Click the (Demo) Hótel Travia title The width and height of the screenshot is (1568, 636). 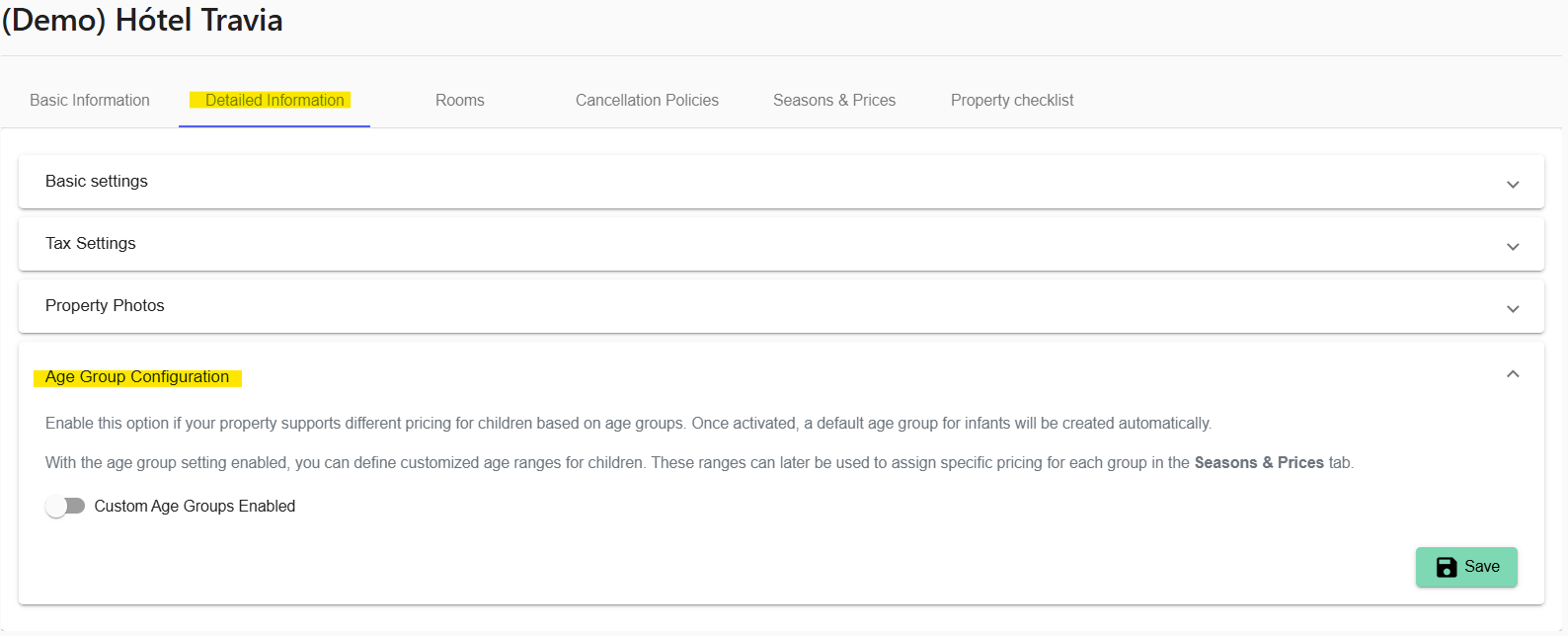(142, 20)
